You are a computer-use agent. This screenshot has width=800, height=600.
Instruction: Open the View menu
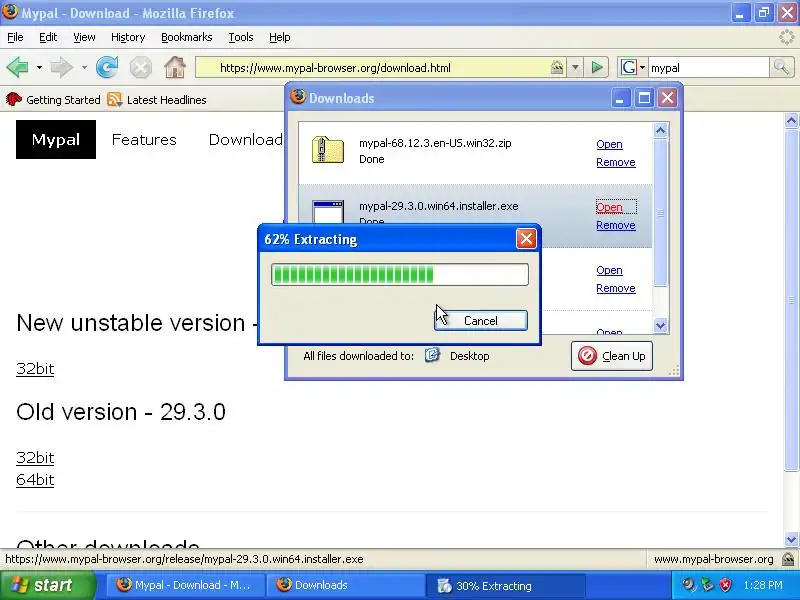tap(84, 37)
